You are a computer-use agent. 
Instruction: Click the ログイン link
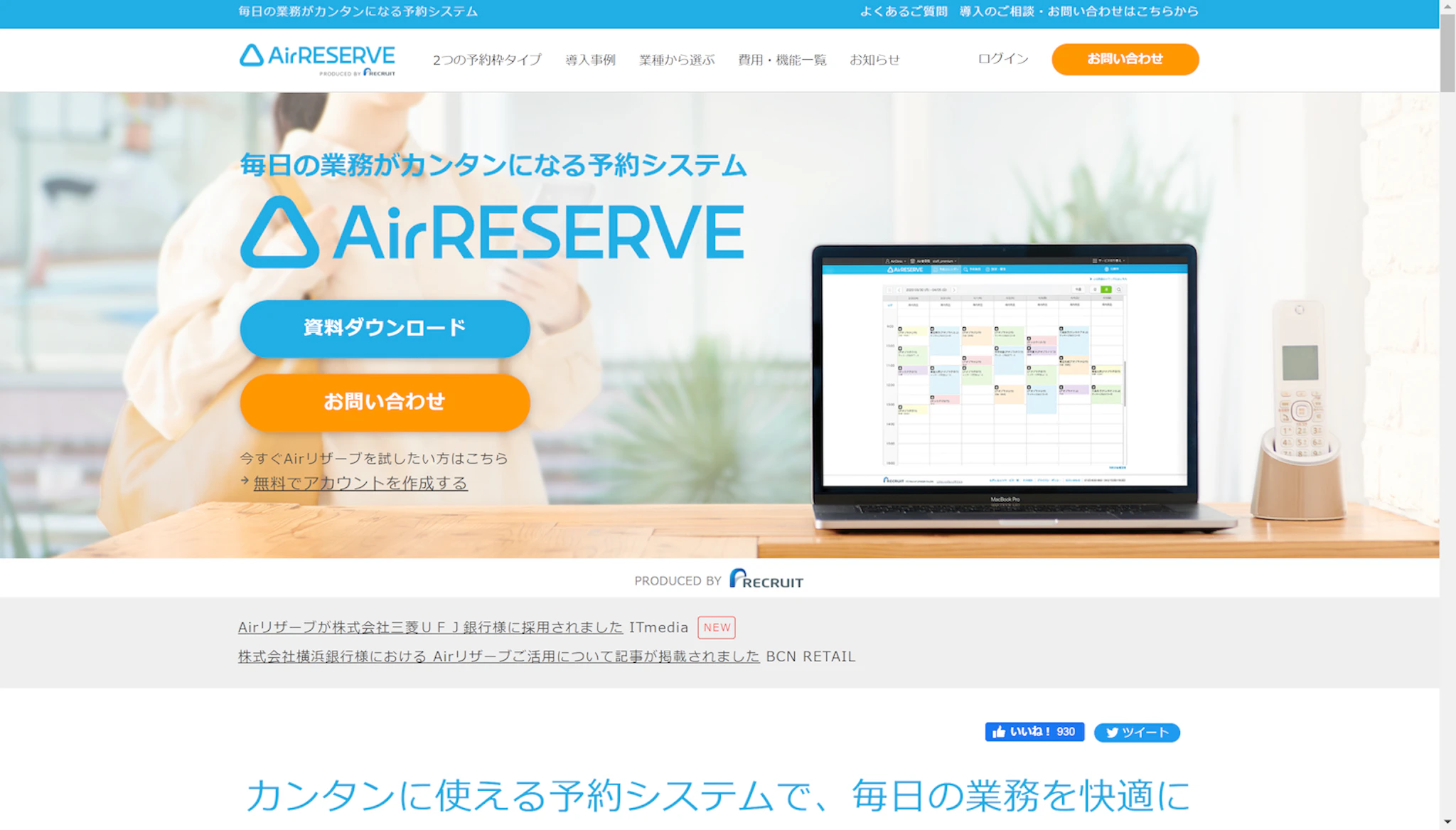click(1002, 58)
